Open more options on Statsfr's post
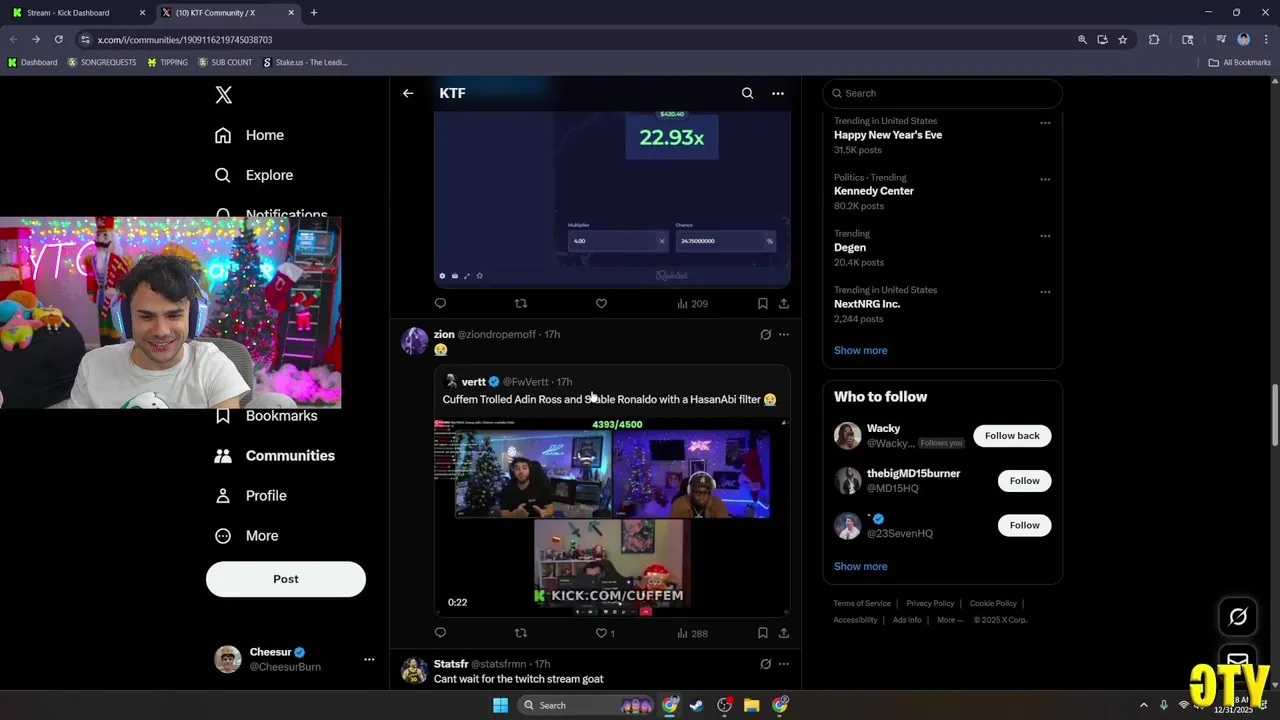Image resolution: width=1280 pixels, height=720 pixels. coord(784,664)
